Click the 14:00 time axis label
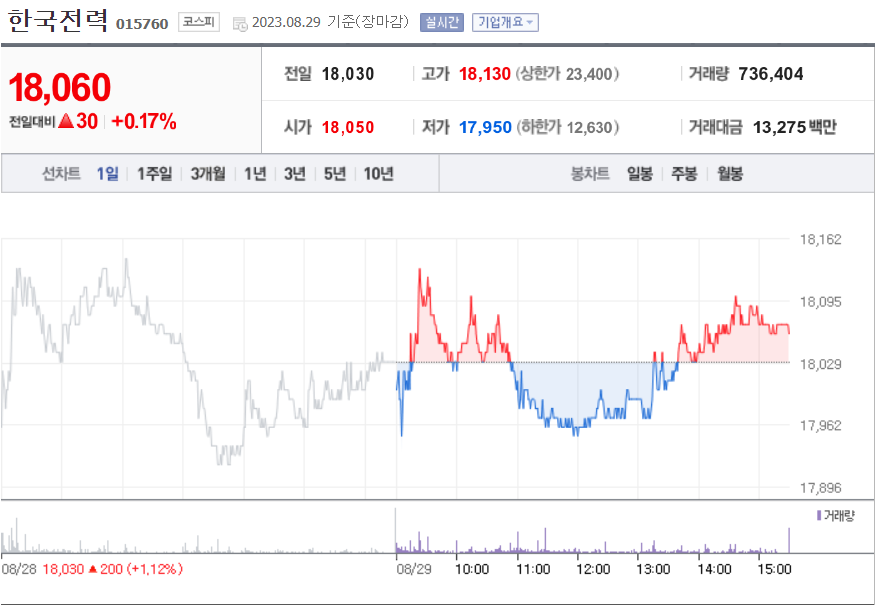875x605 pixels. click(x=714, y=569)
